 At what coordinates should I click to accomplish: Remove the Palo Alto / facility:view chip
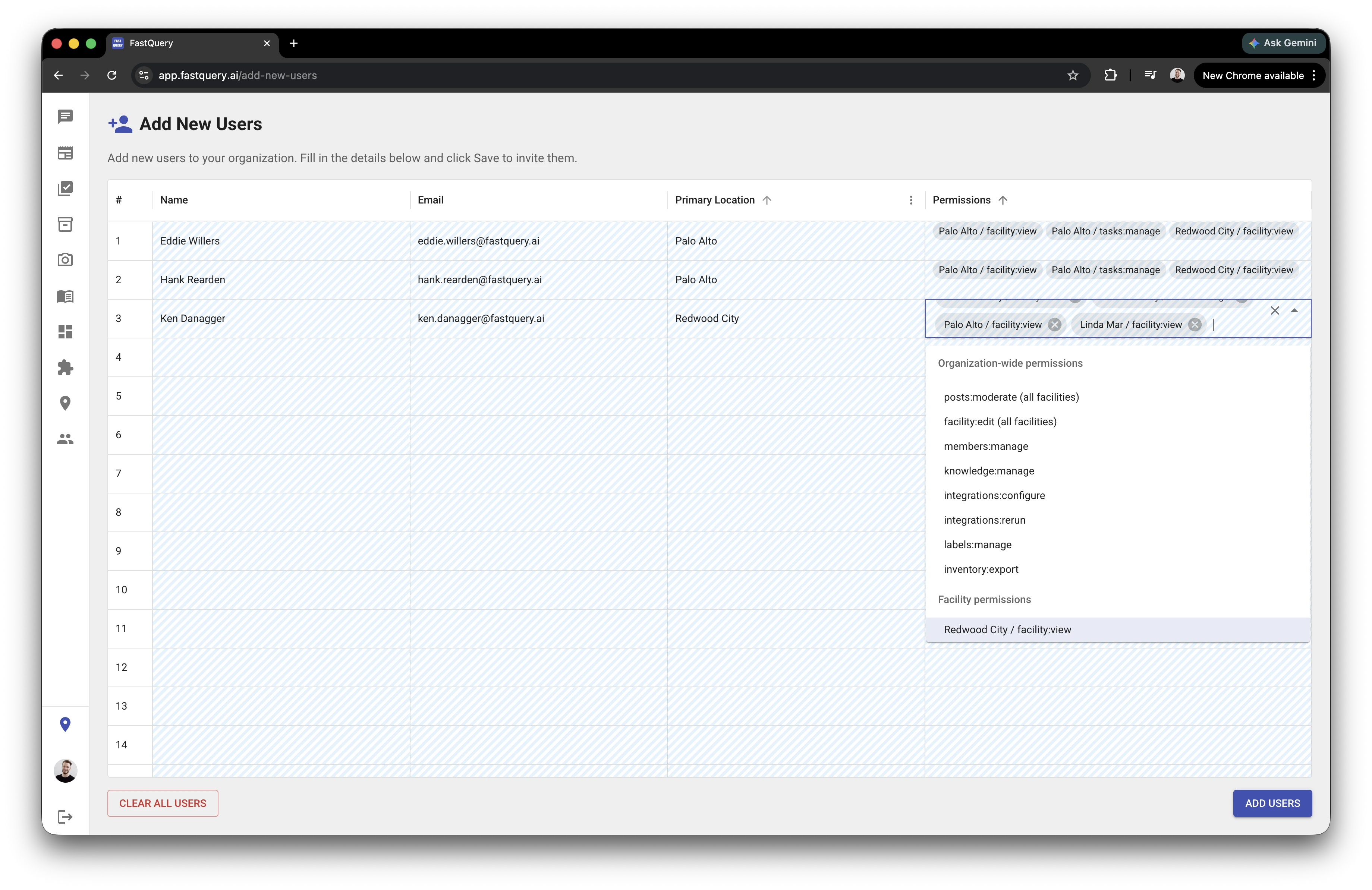[1054, 325]
